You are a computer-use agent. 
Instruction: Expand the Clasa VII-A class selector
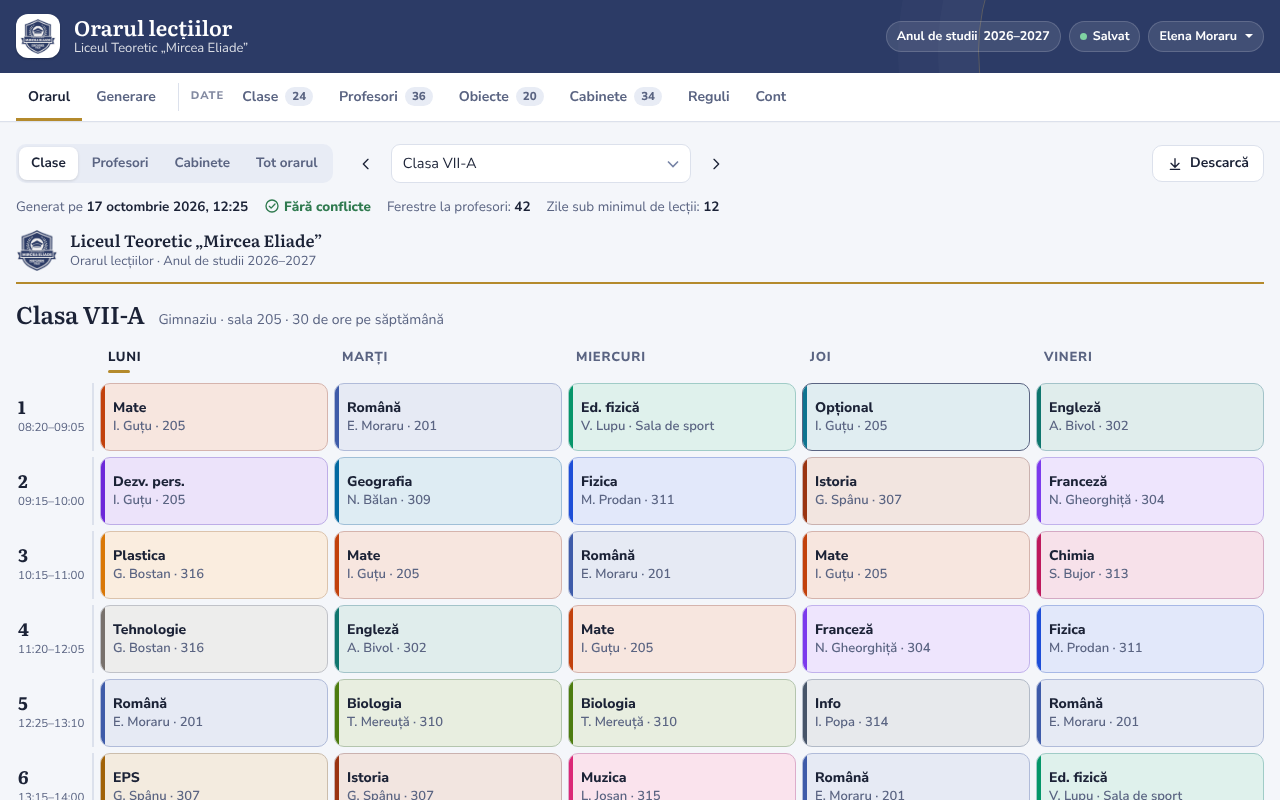[541, 164]
